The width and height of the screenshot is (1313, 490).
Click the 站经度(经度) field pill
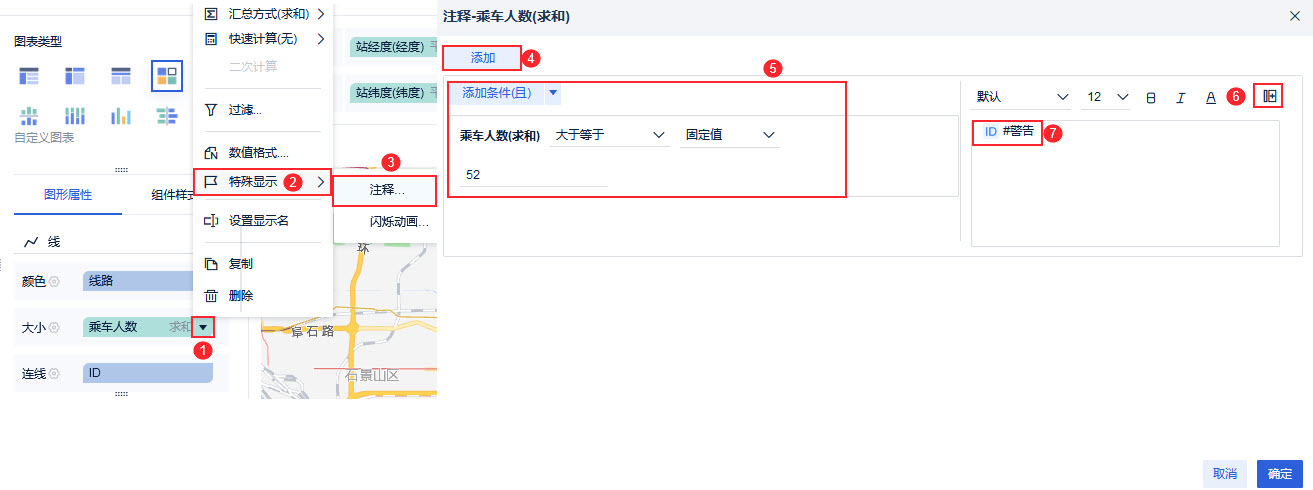392,46
